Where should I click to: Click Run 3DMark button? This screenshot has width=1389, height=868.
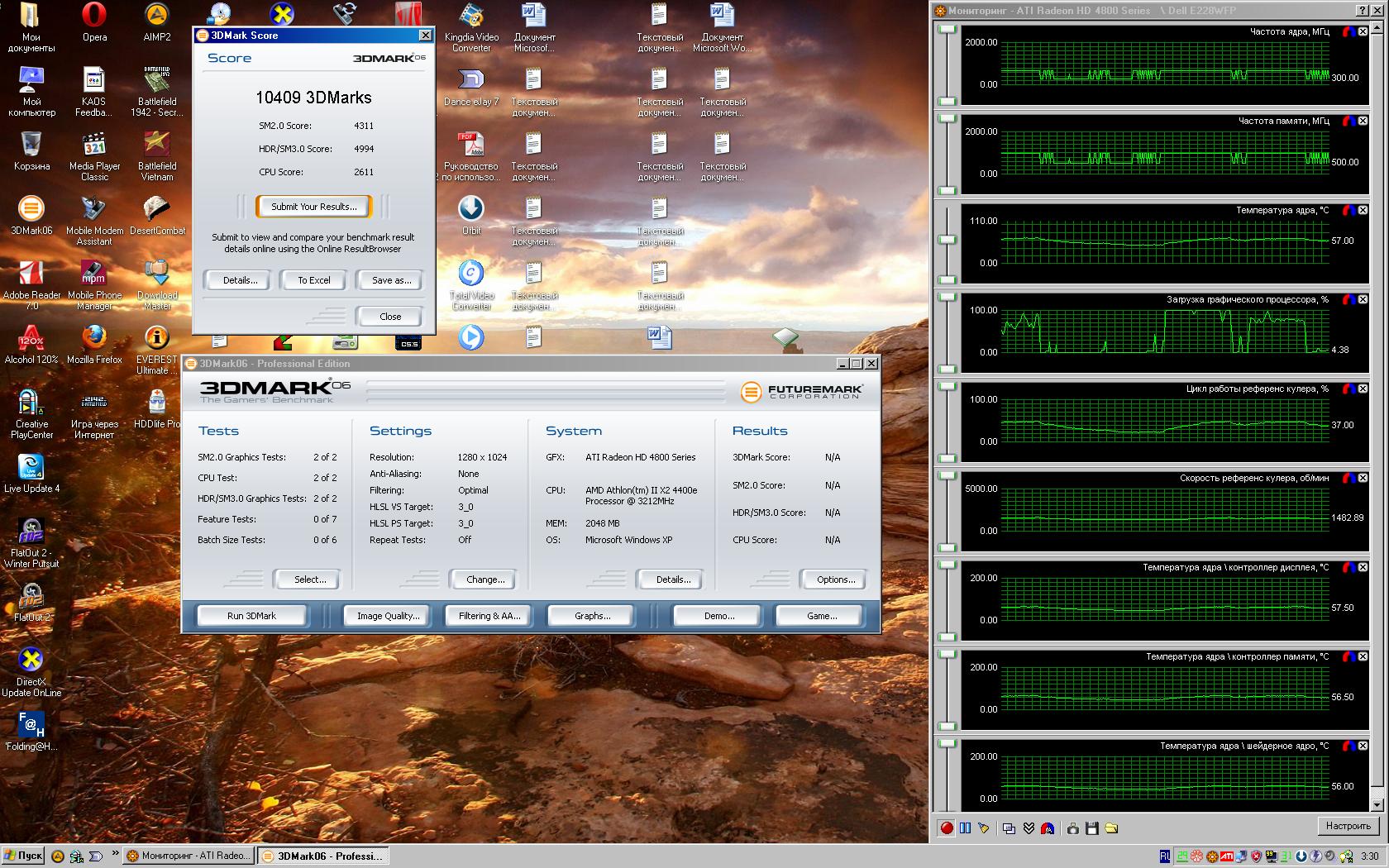251,616
